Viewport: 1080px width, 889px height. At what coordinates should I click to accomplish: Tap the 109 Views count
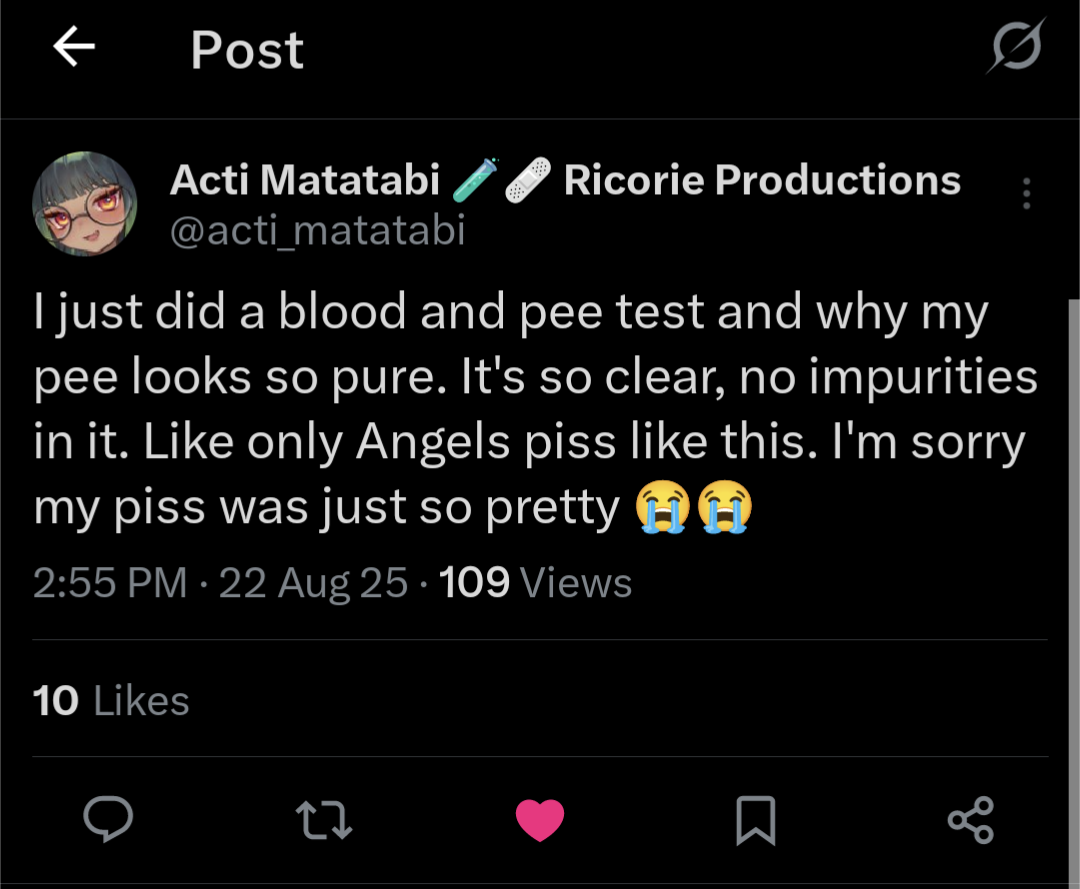click(535, 582)
